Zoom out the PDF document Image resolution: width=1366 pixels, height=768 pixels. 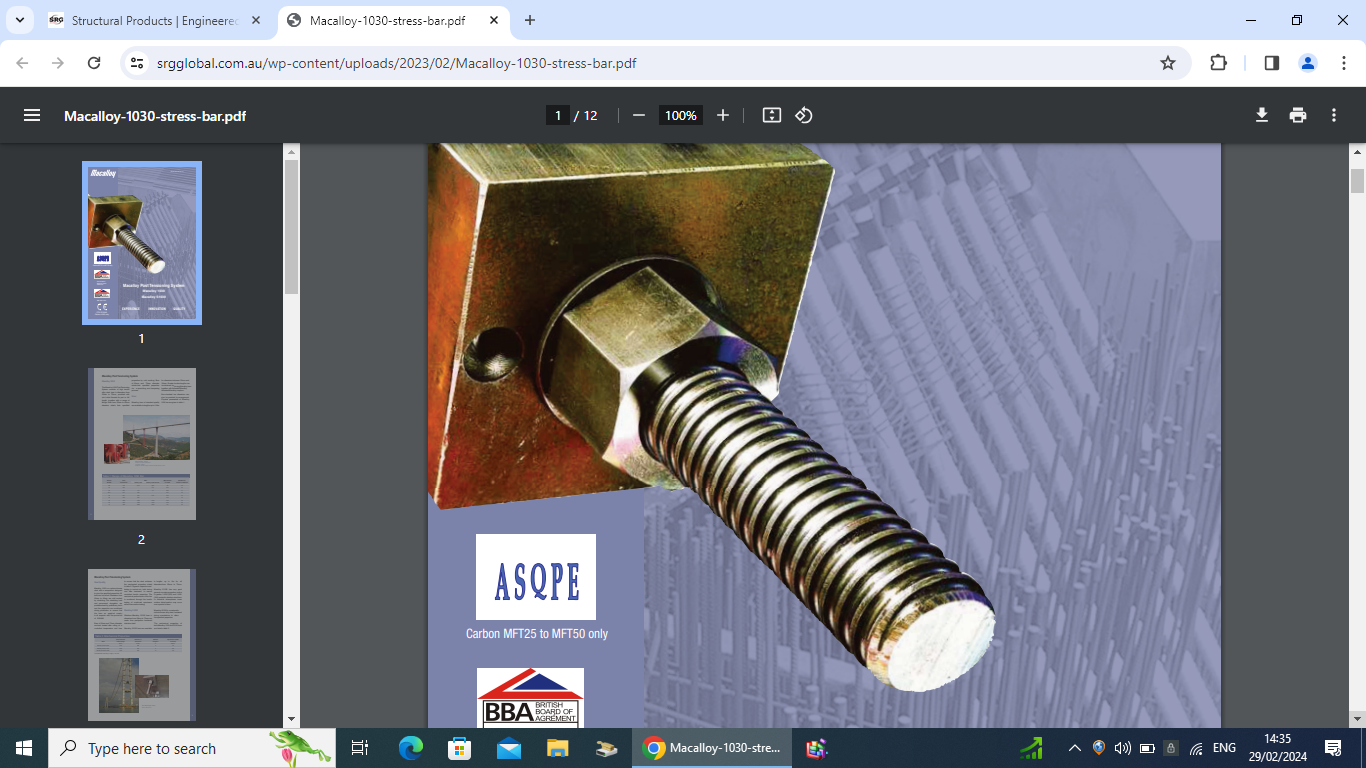click(x=639, y=115)
